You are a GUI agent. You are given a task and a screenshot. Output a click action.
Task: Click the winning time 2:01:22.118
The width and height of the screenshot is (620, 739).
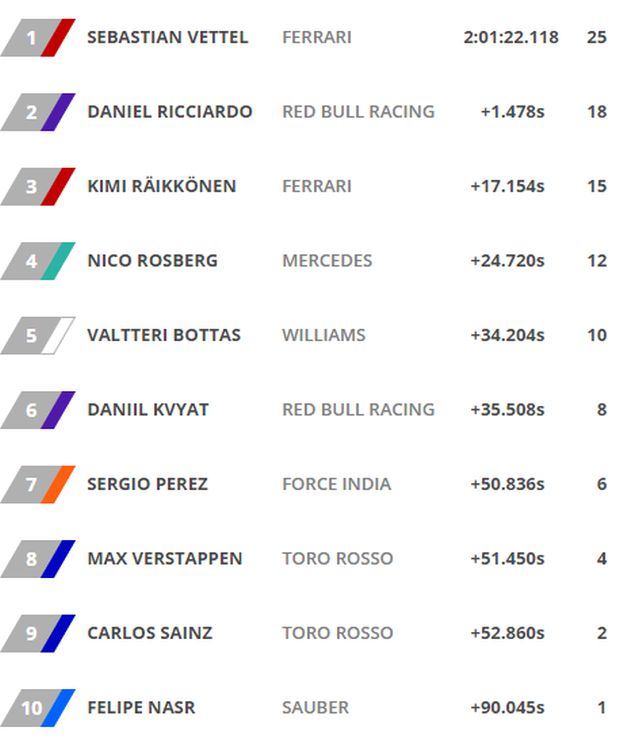tap(511, 38)
